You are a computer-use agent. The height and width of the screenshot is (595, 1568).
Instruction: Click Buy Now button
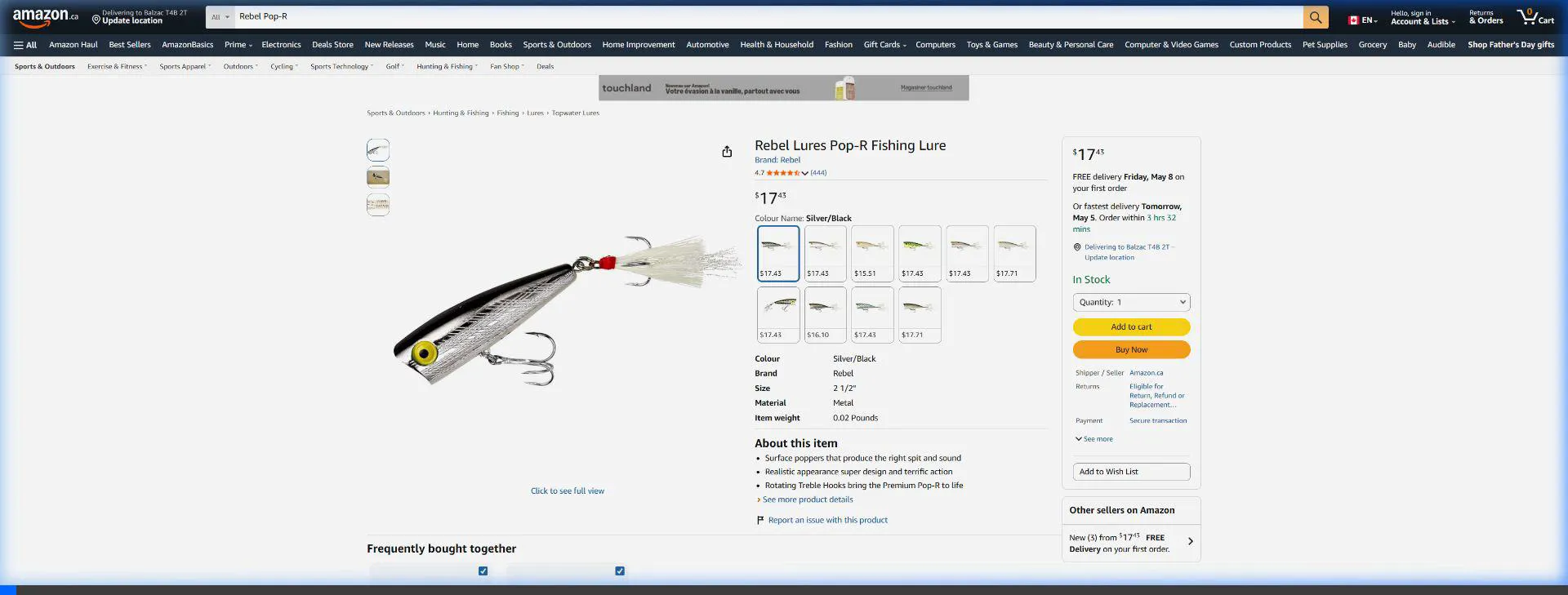(x=1131, y=350)
